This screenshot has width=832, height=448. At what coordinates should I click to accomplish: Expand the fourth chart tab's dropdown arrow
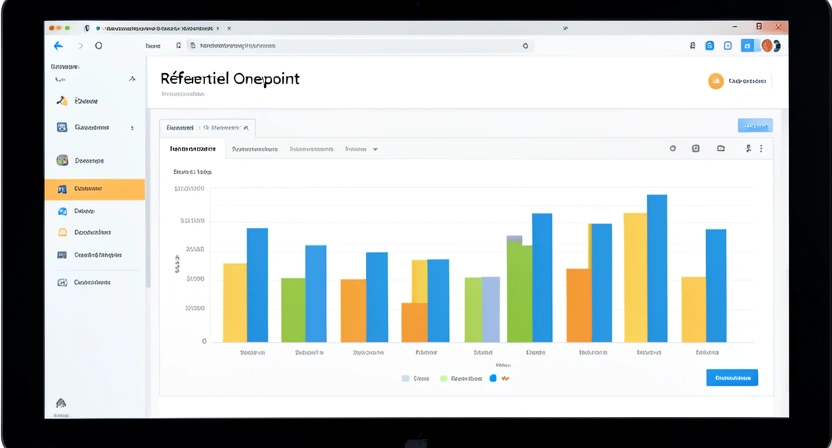tap(375, 149)
